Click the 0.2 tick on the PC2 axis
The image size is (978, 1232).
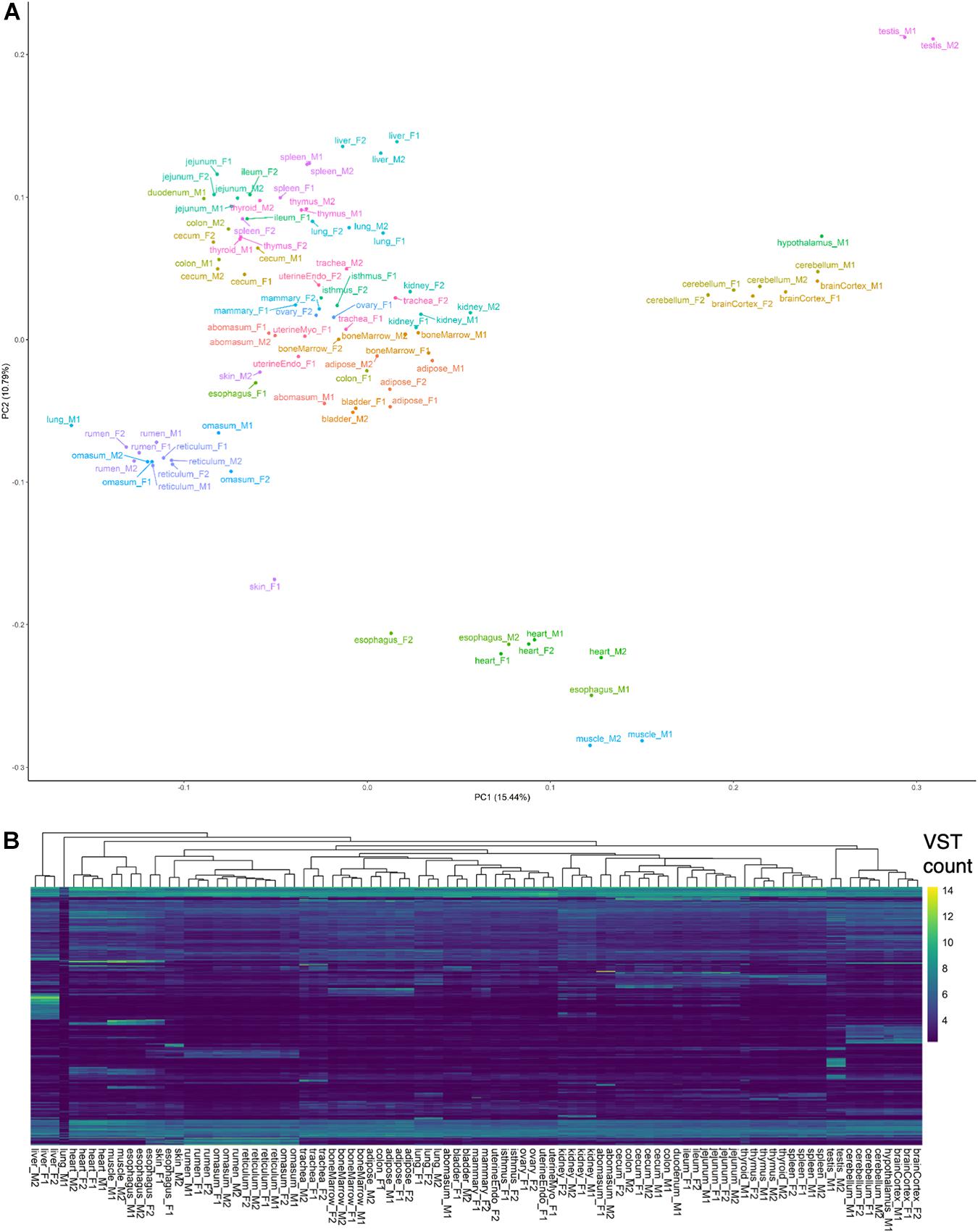18,55
